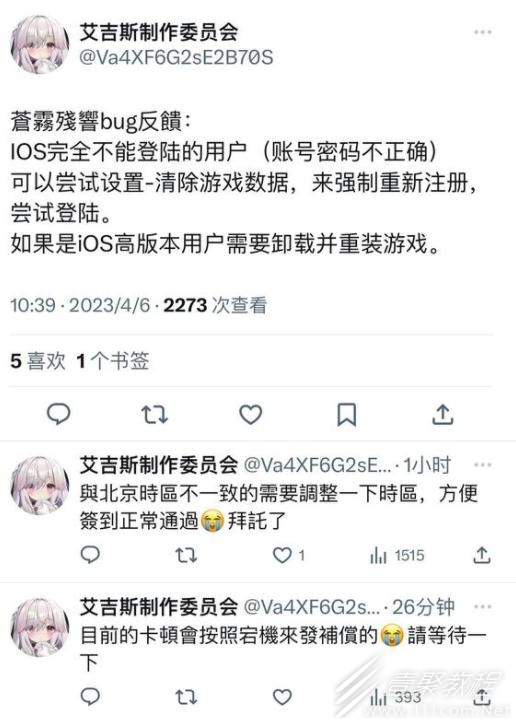Share the main bug feedback tweet
The image size is (516, 723).
(443, 414)
